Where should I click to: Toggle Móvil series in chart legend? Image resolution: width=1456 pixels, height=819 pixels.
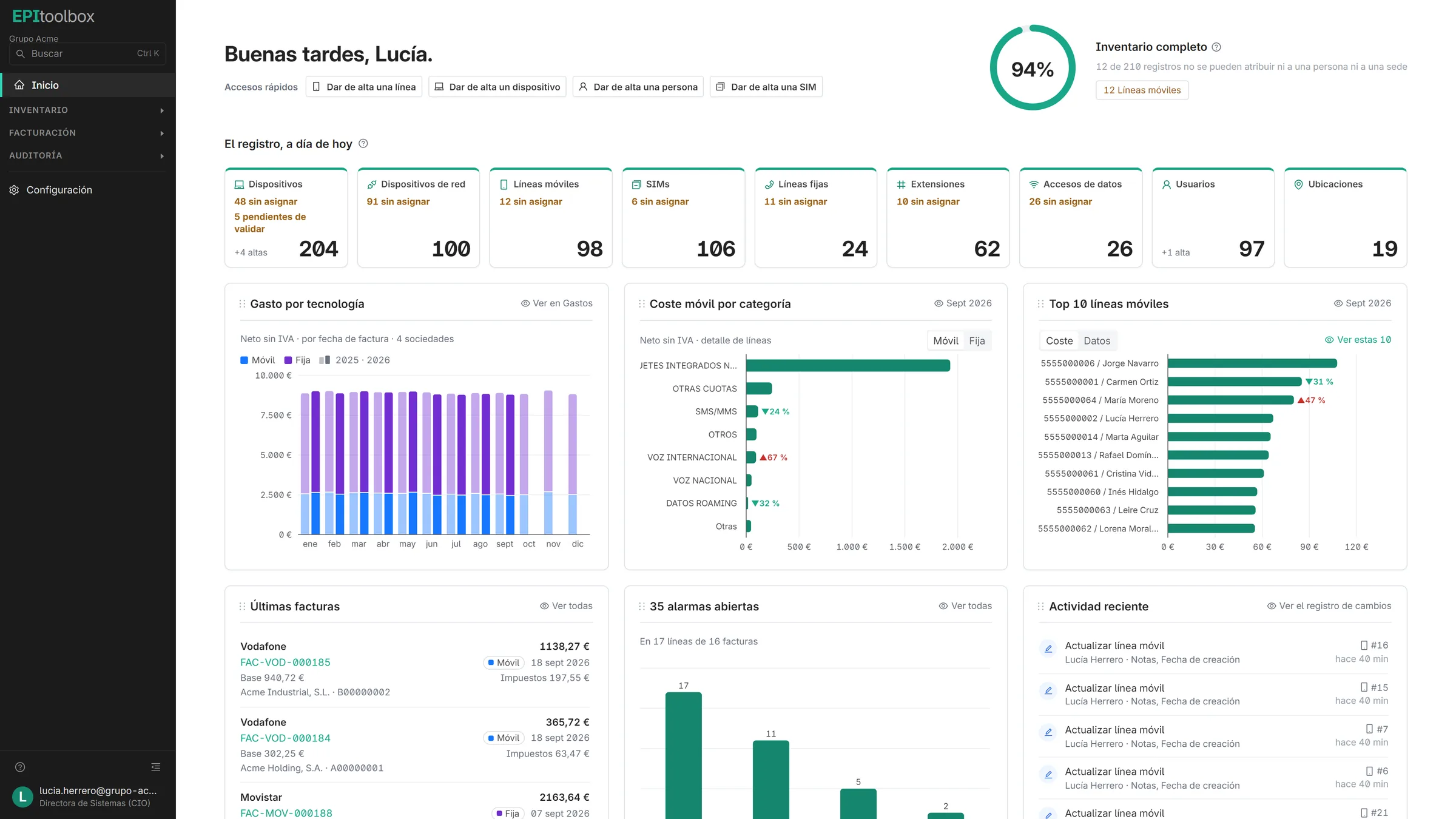click(258, 360)
